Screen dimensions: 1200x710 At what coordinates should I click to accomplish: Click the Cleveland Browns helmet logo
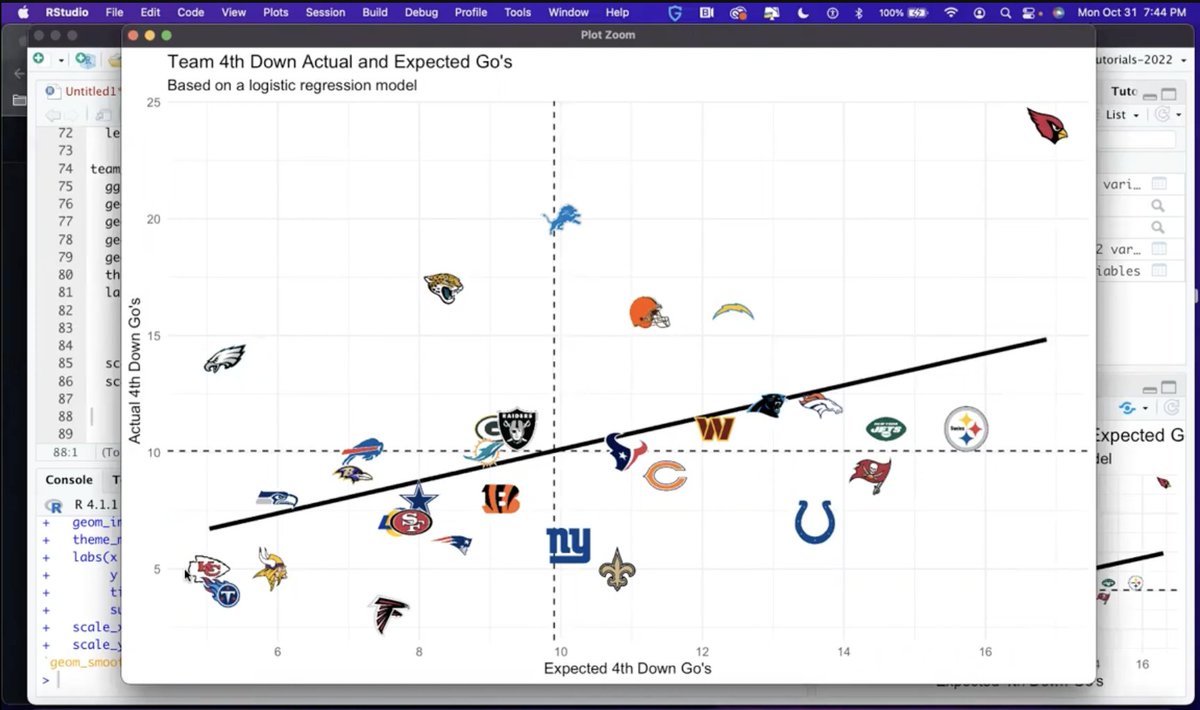point(649,313)
